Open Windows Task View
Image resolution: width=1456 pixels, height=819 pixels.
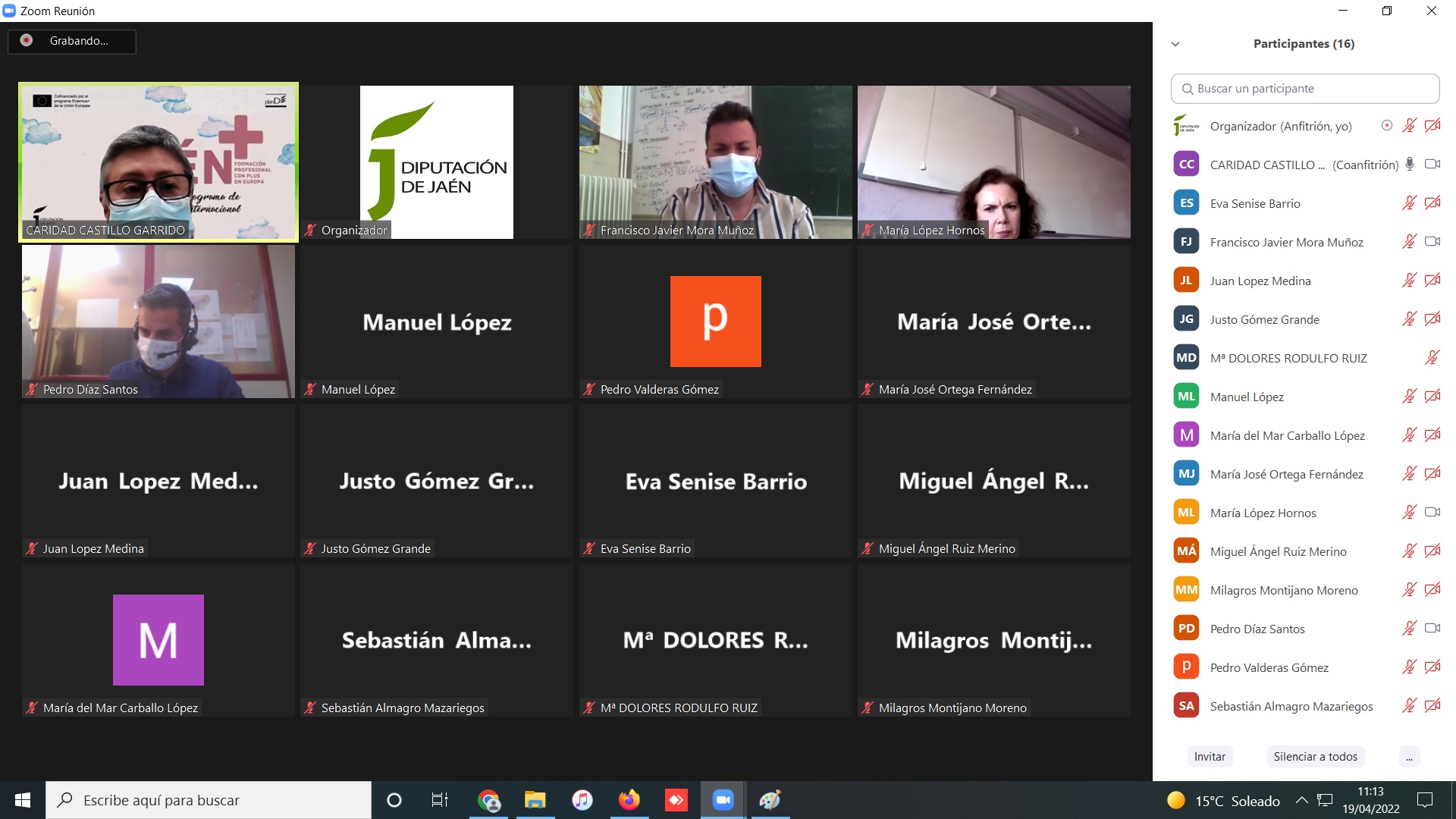coord(439,800)
